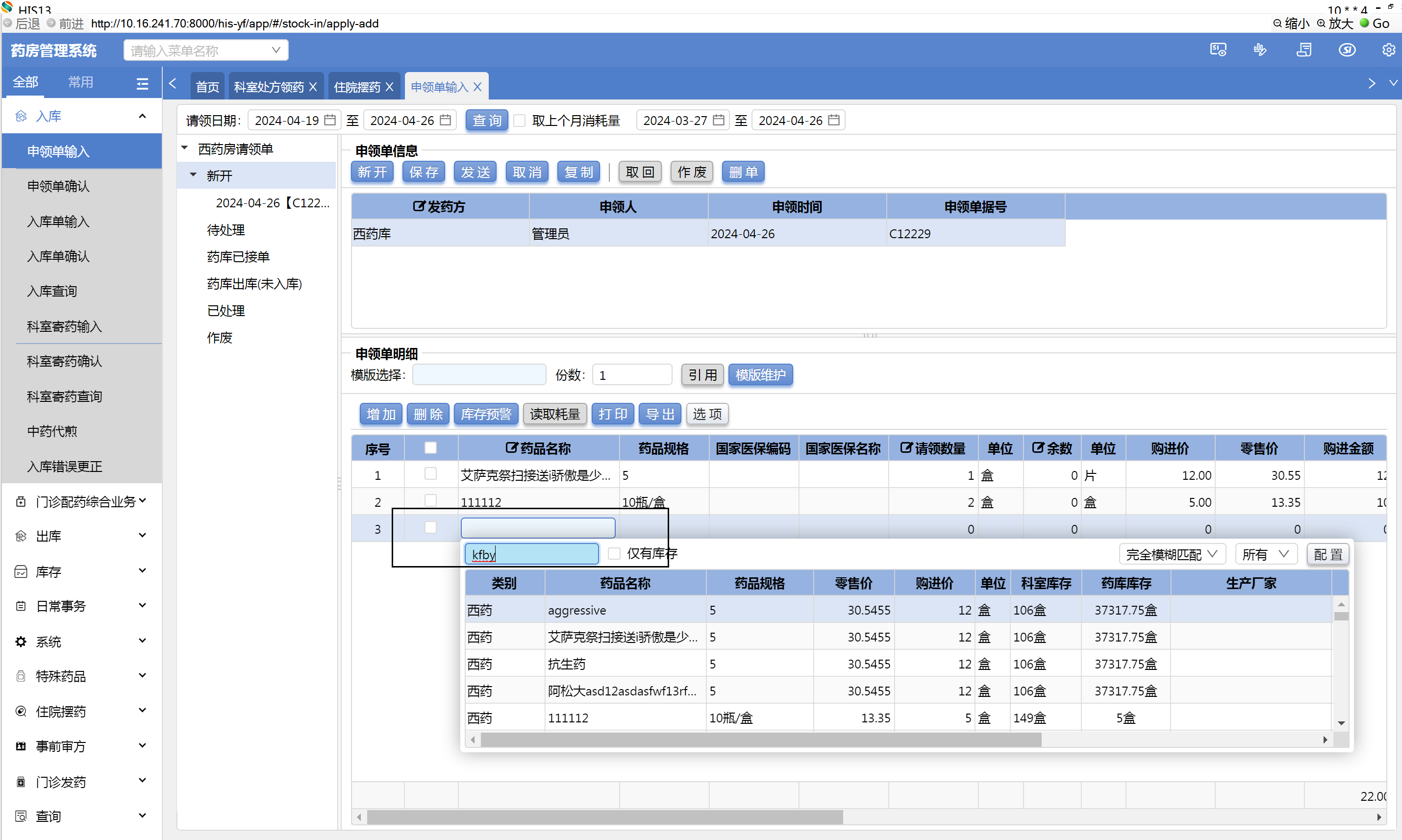Collapse the 新开 tree node
Screen dimensions: 1402x840
(194, 175)
